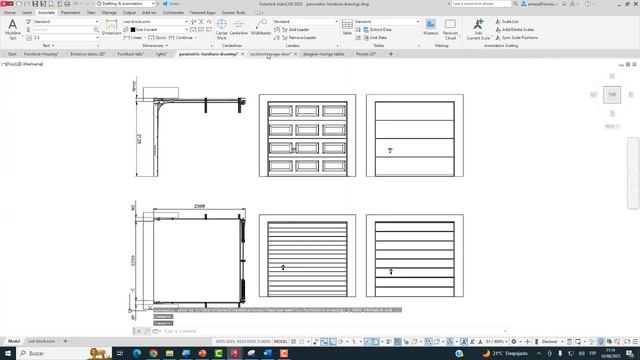Select the Centerline tool
The height and width of the screenshot is (360, 640).
(239, 28)
